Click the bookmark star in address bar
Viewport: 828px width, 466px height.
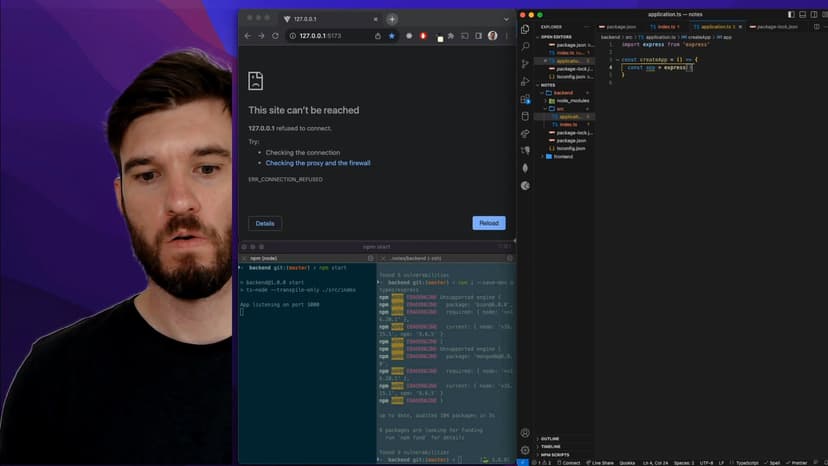pos(392,36)
